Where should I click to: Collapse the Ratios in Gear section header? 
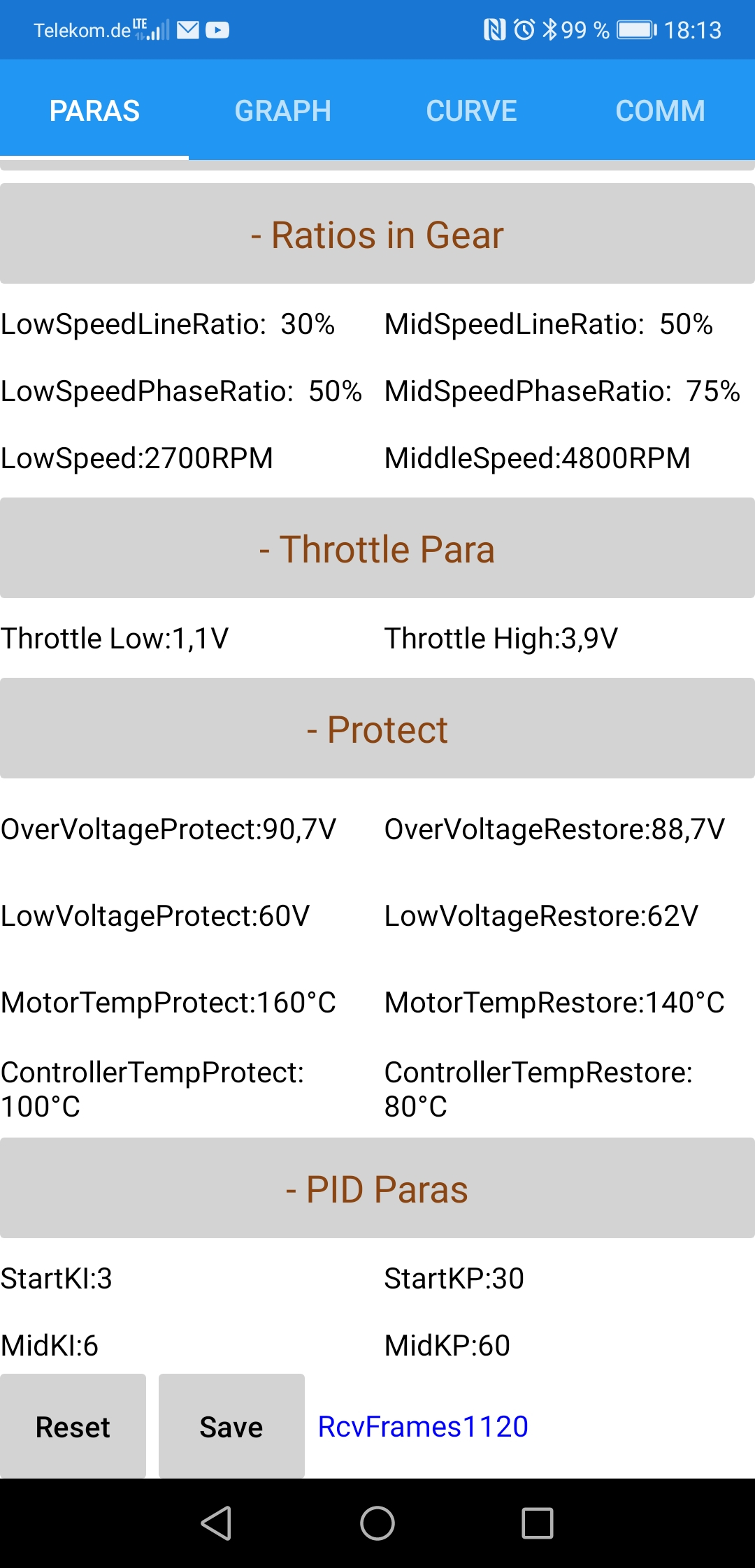pyautogui.click(x=377, y=234)
